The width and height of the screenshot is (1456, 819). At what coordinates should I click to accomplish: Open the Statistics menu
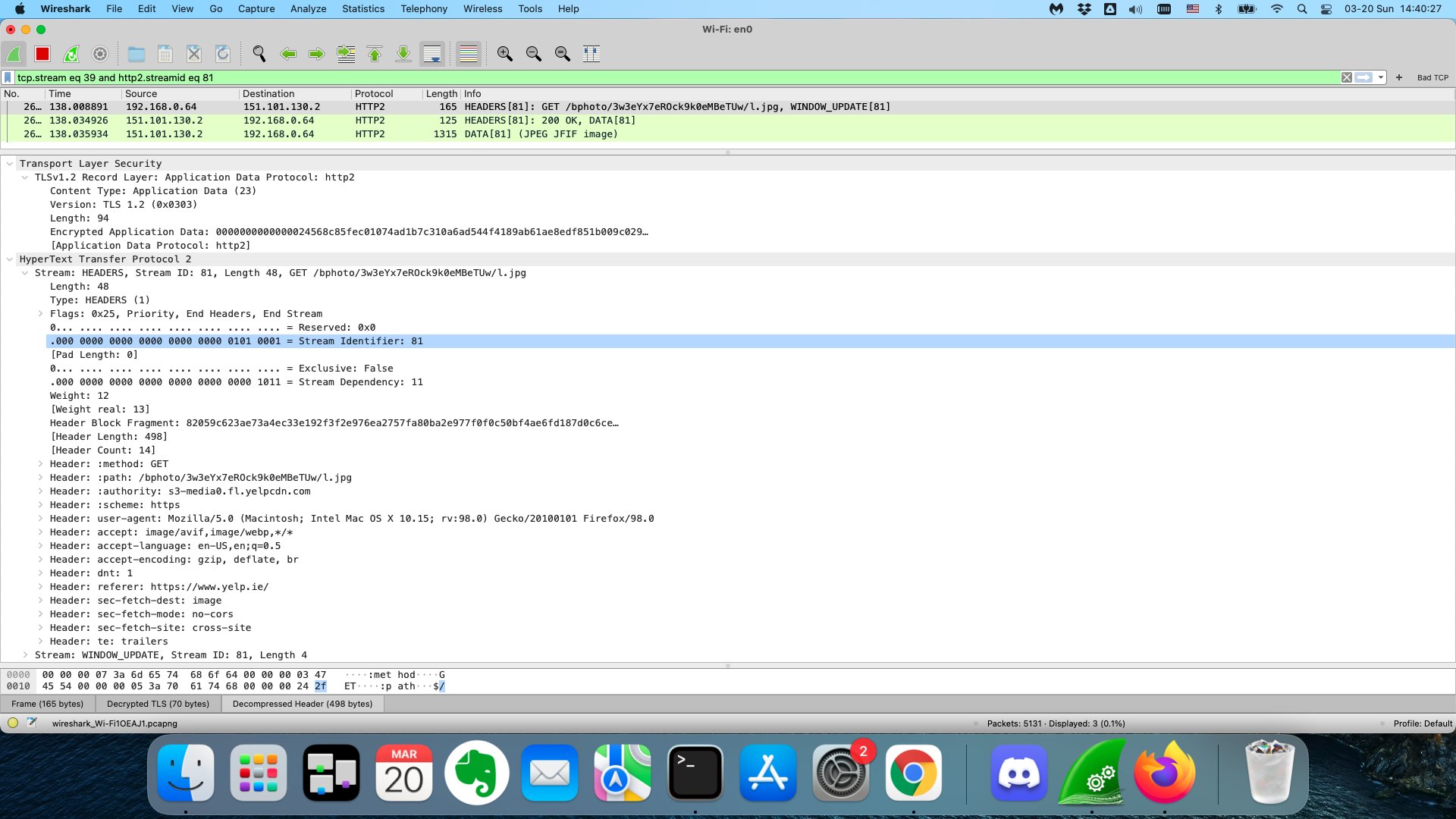click(x=363, y=9)
